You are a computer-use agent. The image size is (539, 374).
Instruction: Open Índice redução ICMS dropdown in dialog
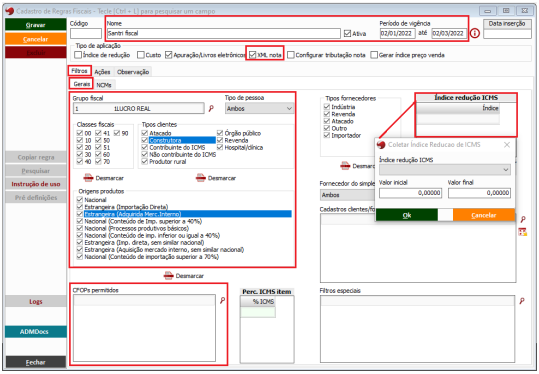point(445,169)
